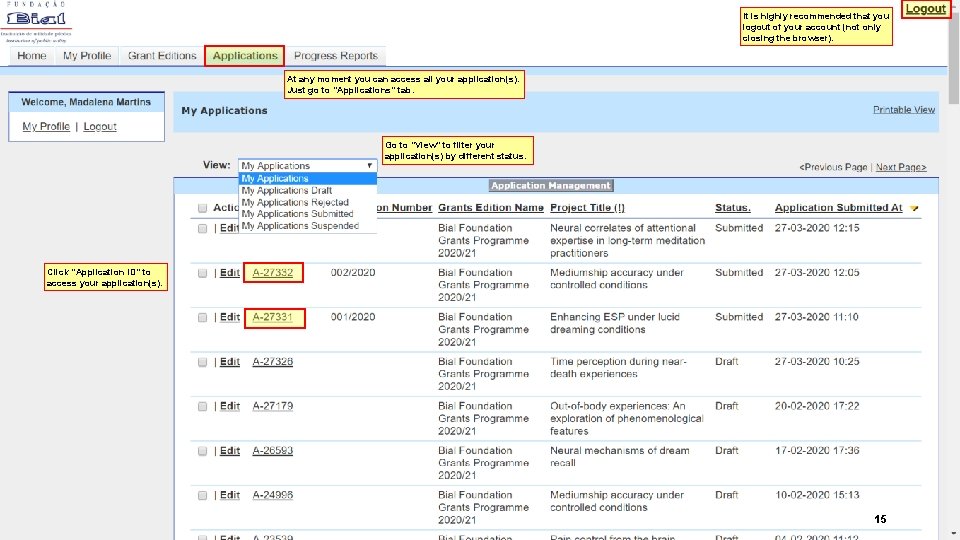Click the 27-03-2020 12:05 submission date

[x=817, y=273]
